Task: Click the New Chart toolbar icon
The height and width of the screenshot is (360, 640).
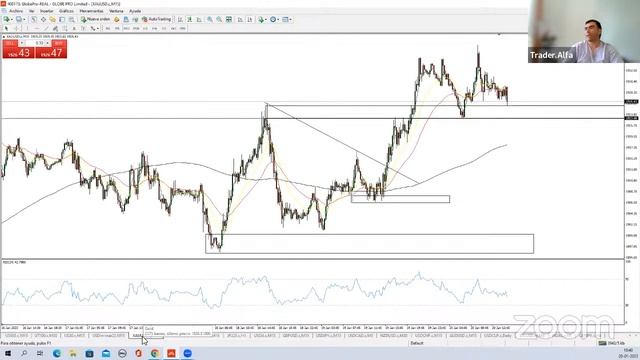Action: 7,19
